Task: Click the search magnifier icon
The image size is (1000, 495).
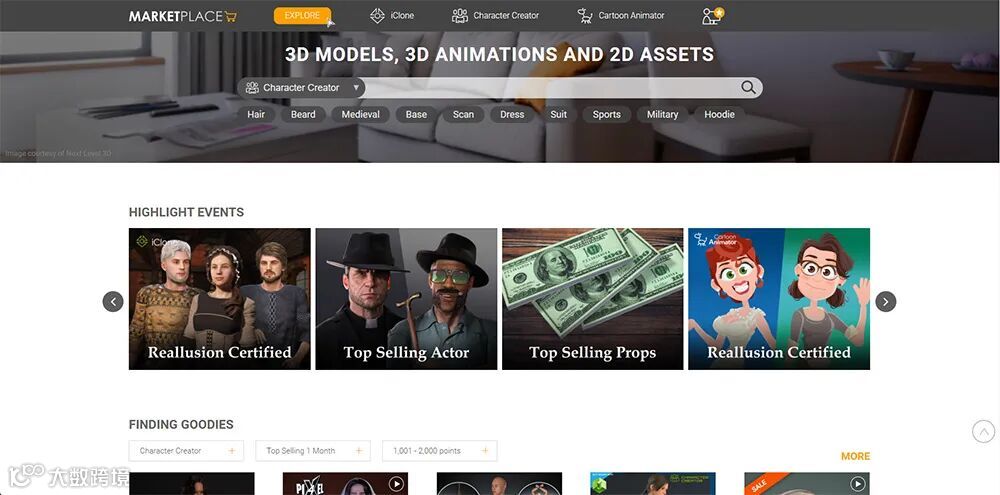Action: click(748, 87)
